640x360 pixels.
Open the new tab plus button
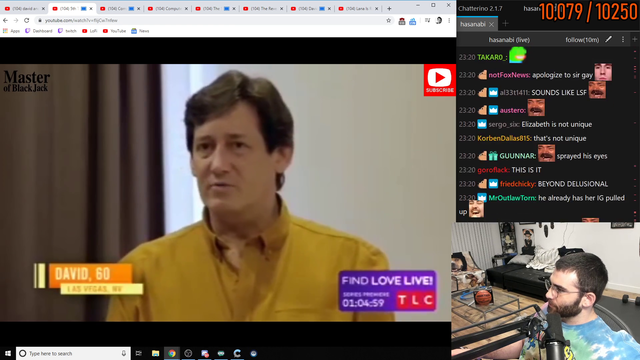(x=389, y=9)
